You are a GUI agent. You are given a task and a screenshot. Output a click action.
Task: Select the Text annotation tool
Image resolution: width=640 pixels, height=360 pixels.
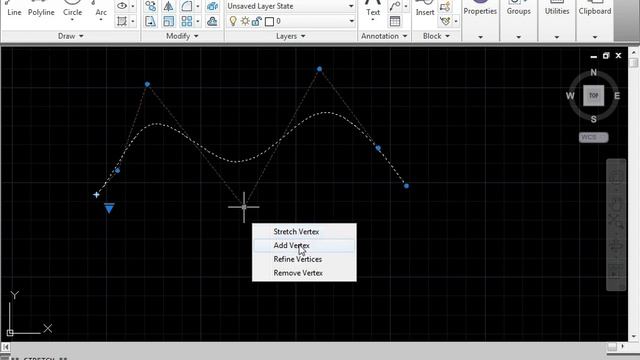(x=373, y=9)
